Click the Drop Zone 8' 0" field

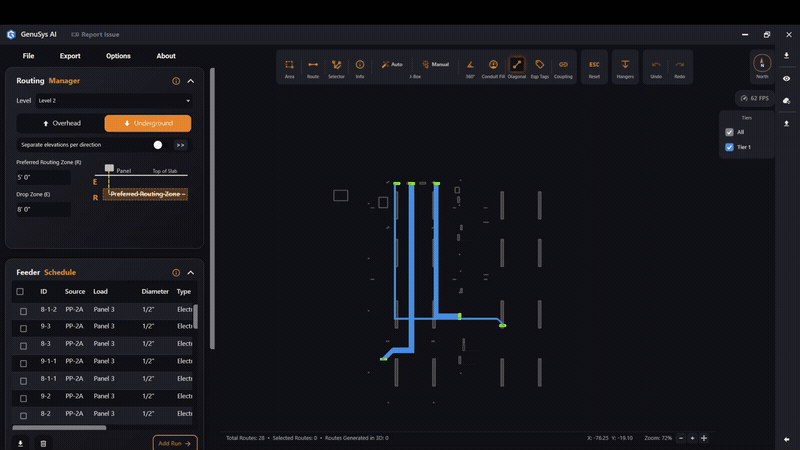pyautogui.click(x=43, y=210)
